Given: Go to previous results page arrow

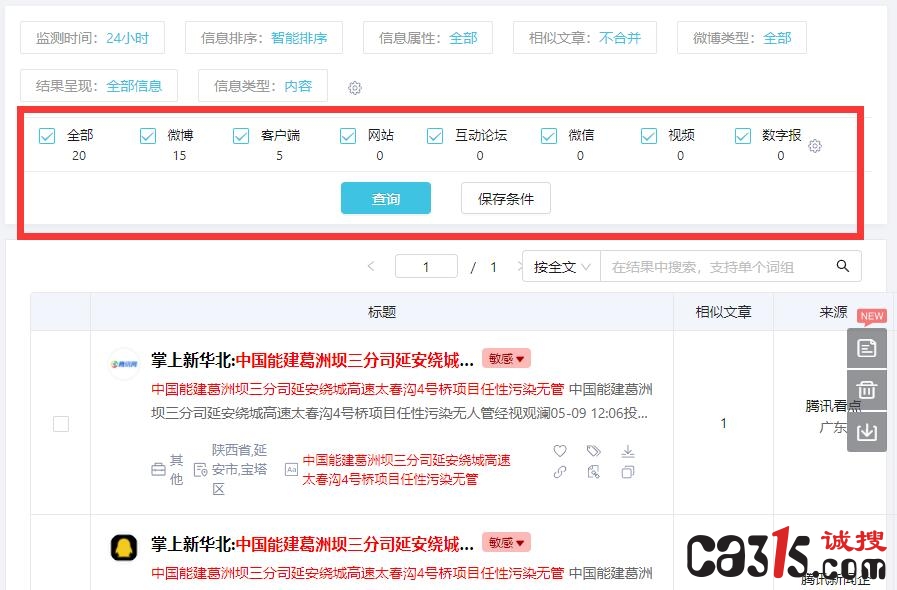Looking at the screenshot, I should pos(371,266).
